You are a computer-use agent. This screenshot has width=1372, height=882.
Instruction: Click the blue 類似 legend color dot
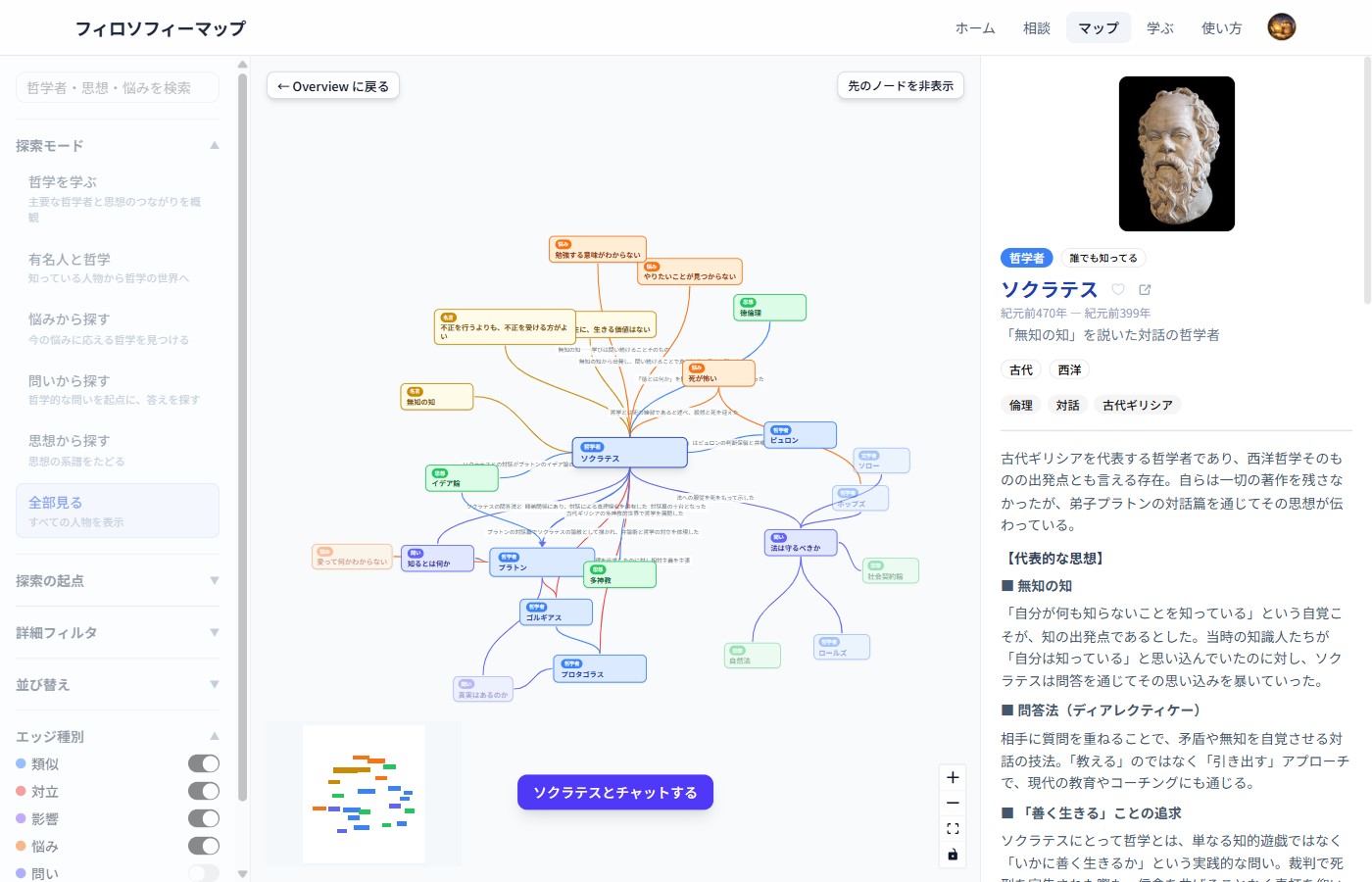[22, 762]
